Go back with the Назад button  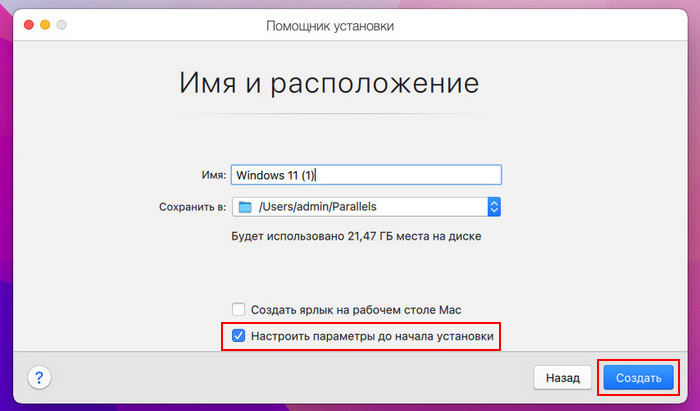point(563,378)
